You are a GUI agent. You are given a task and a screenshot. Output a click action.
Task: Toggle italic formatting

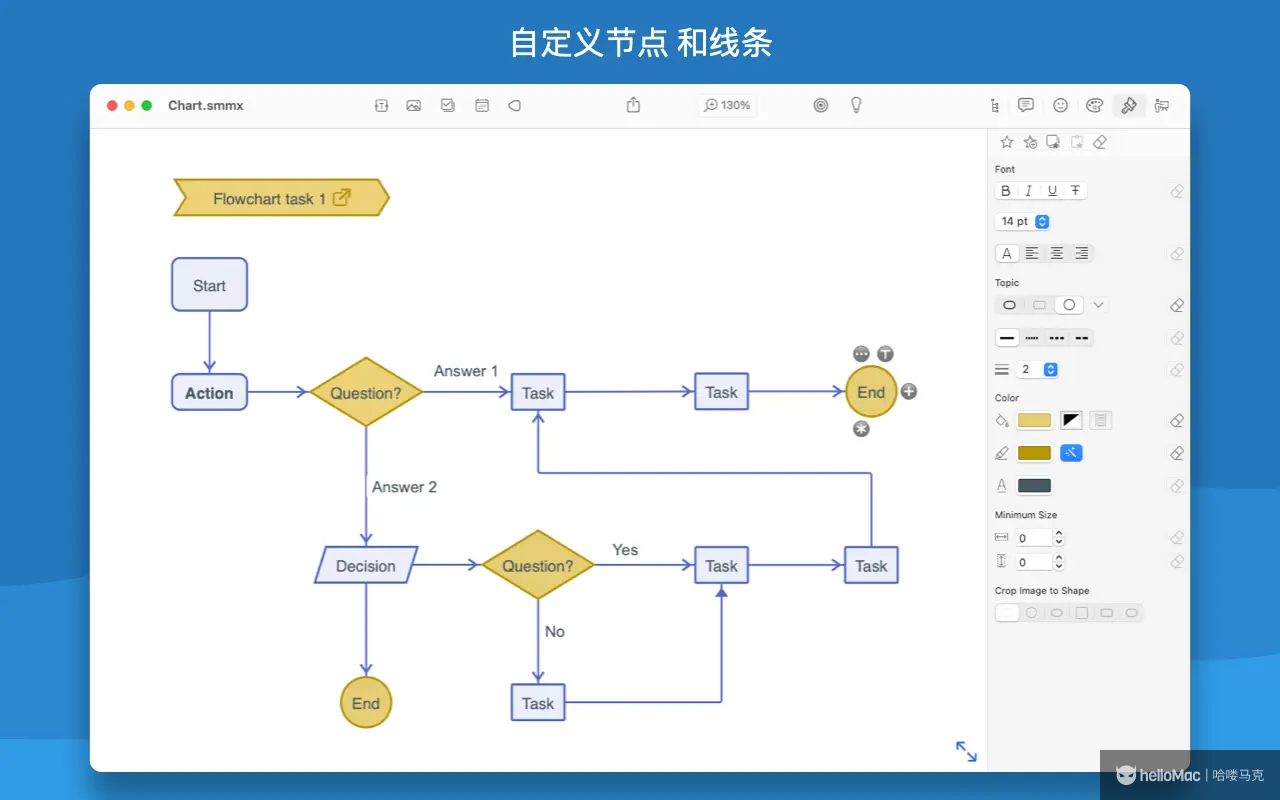tap(1029, 191)
